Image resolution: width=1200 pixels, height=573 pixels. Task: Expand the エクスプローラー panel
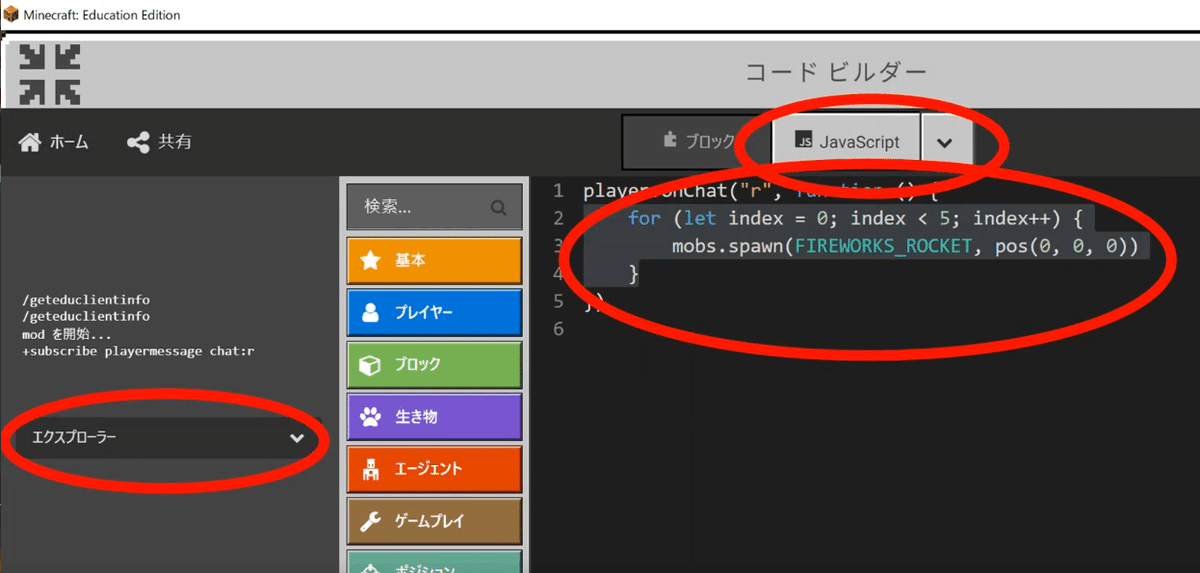pos(166,438)
